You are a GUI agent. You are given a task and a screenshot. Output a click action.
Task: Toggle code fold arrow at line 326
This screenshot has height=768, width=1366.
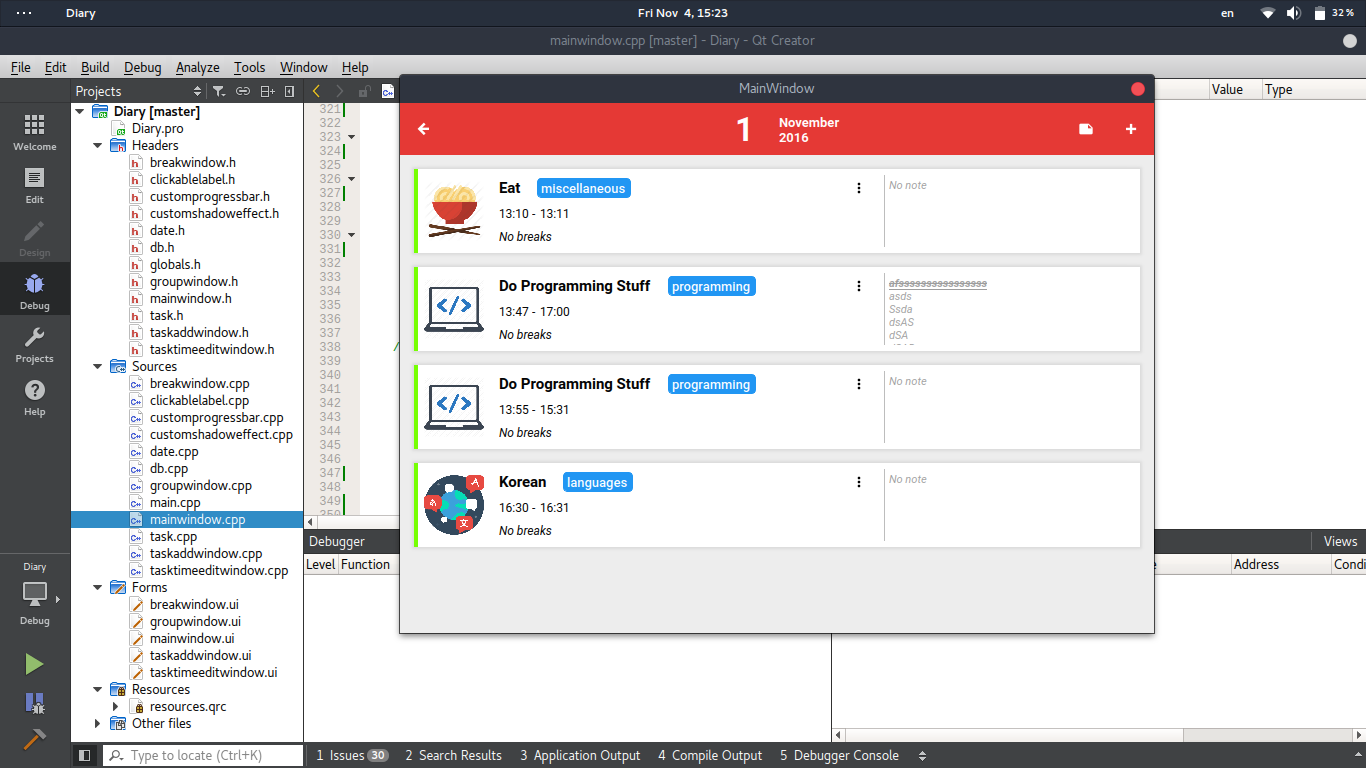(352, 179)
